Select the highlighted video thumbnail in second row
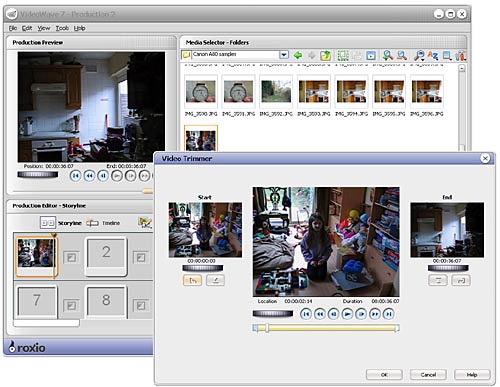 [x=201, y=139]
